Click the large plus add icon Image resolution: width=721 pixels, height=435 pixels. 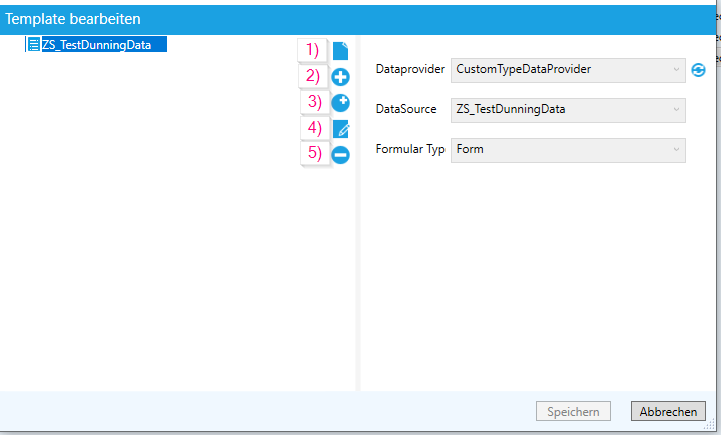pyautogui.click(x=340, y=77)
